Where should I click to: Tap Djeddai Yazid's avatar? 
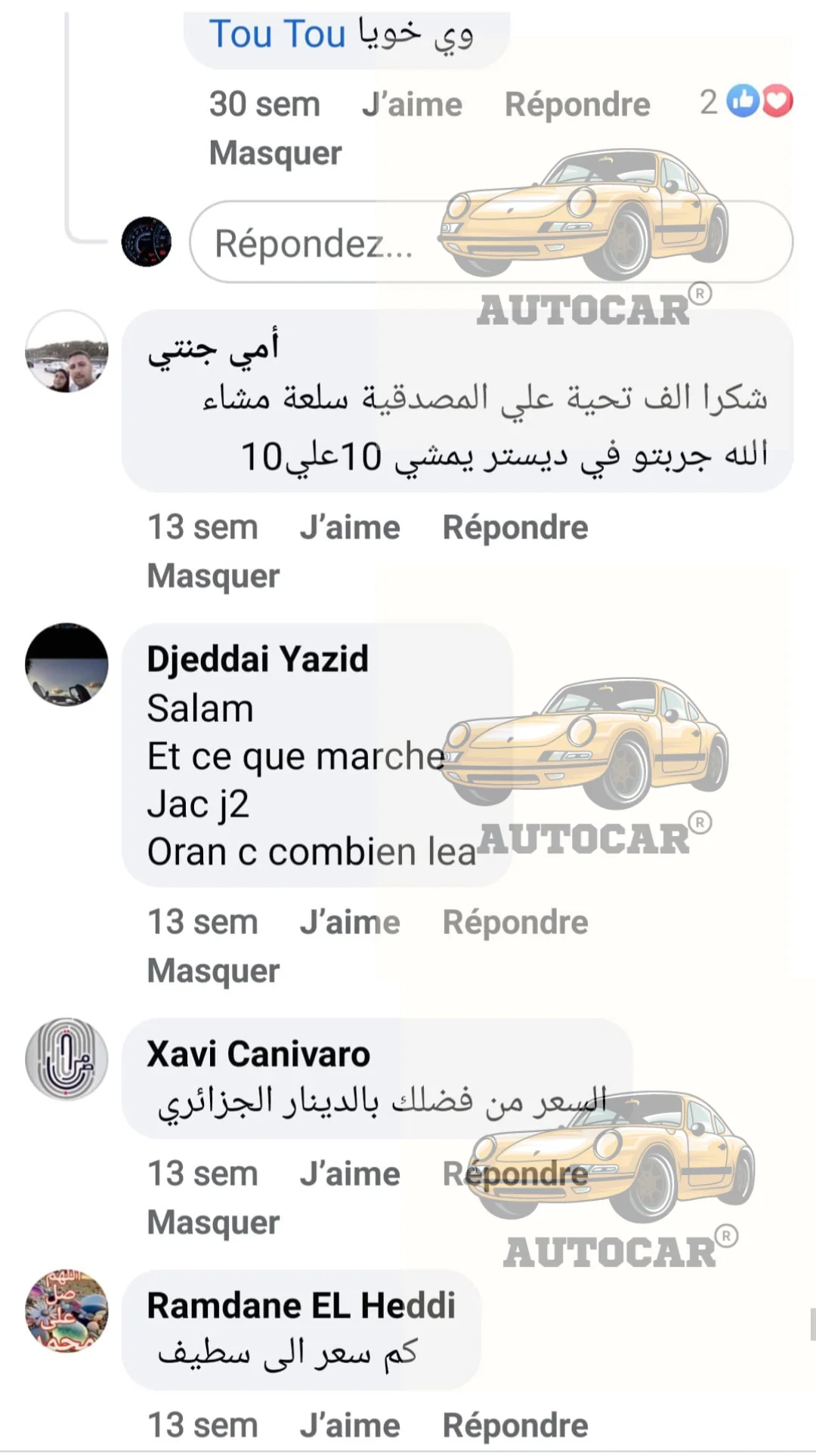66,665
